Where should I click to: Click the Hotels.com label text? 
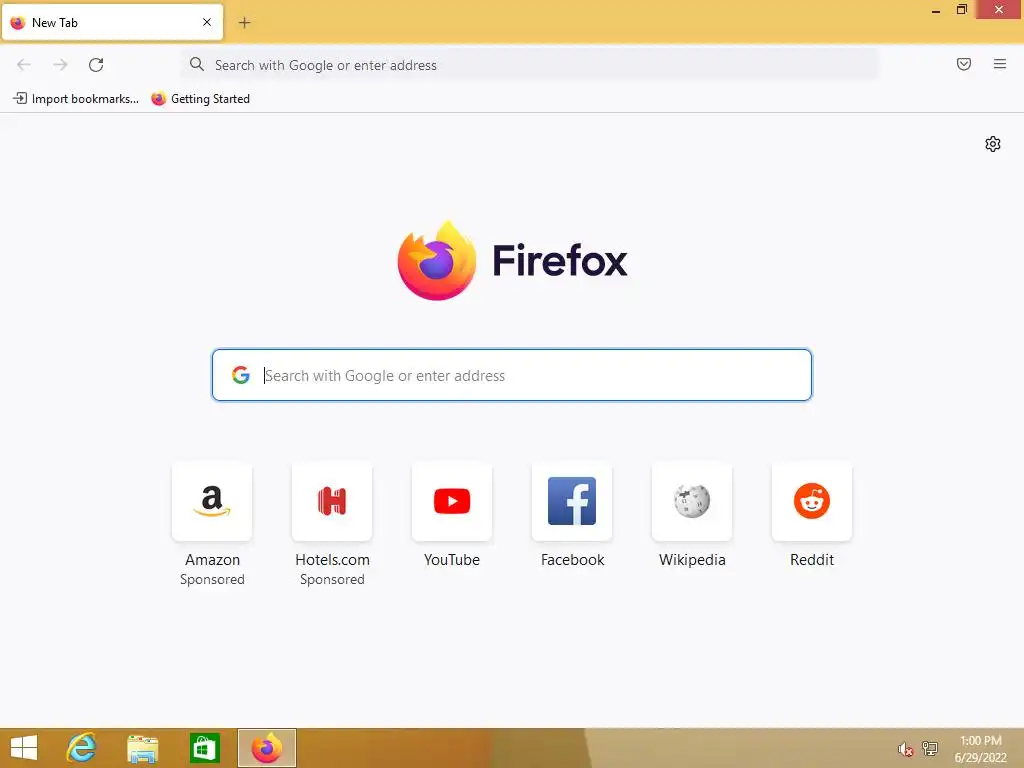332,560
